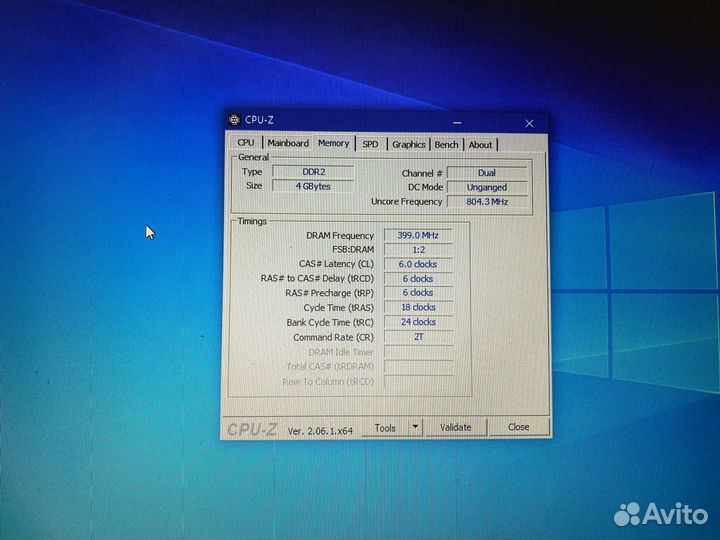Close CPU-Z with the X button
The width and height of the screenshot is (720, 540).
529,124
